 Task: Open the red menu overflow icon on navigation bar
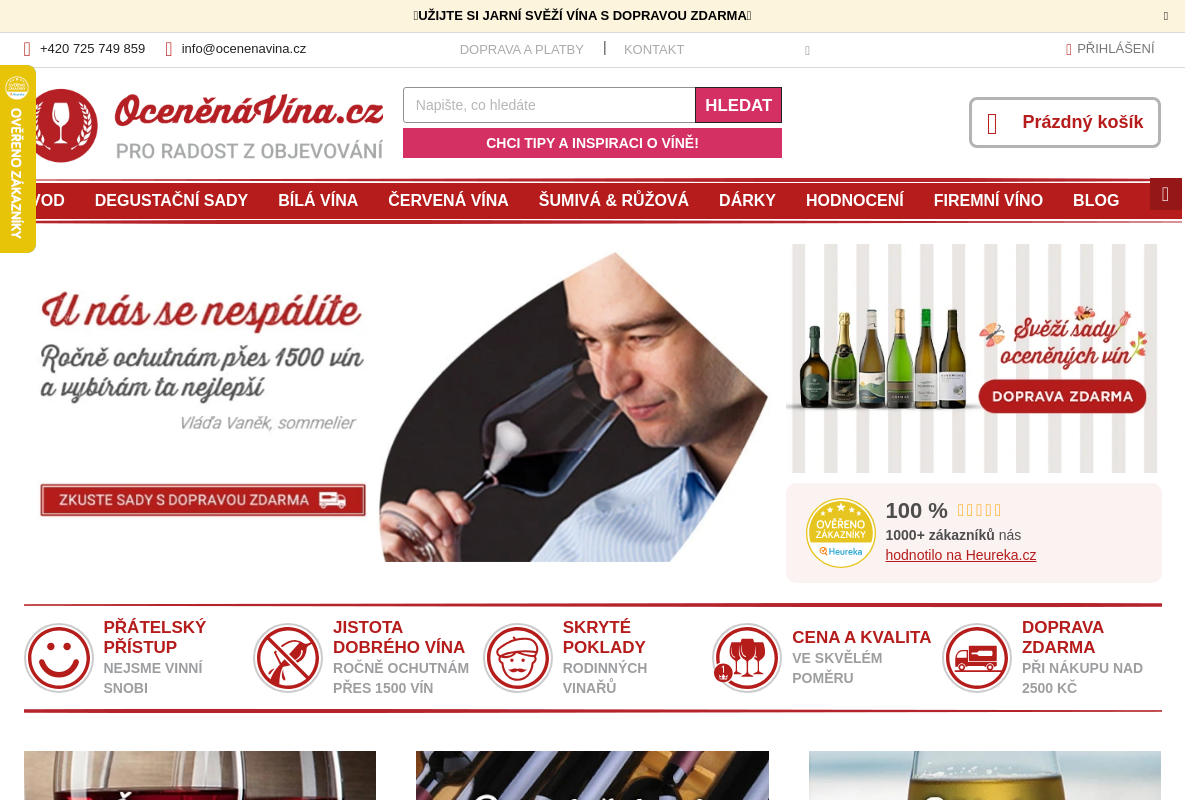(1166, 194)
